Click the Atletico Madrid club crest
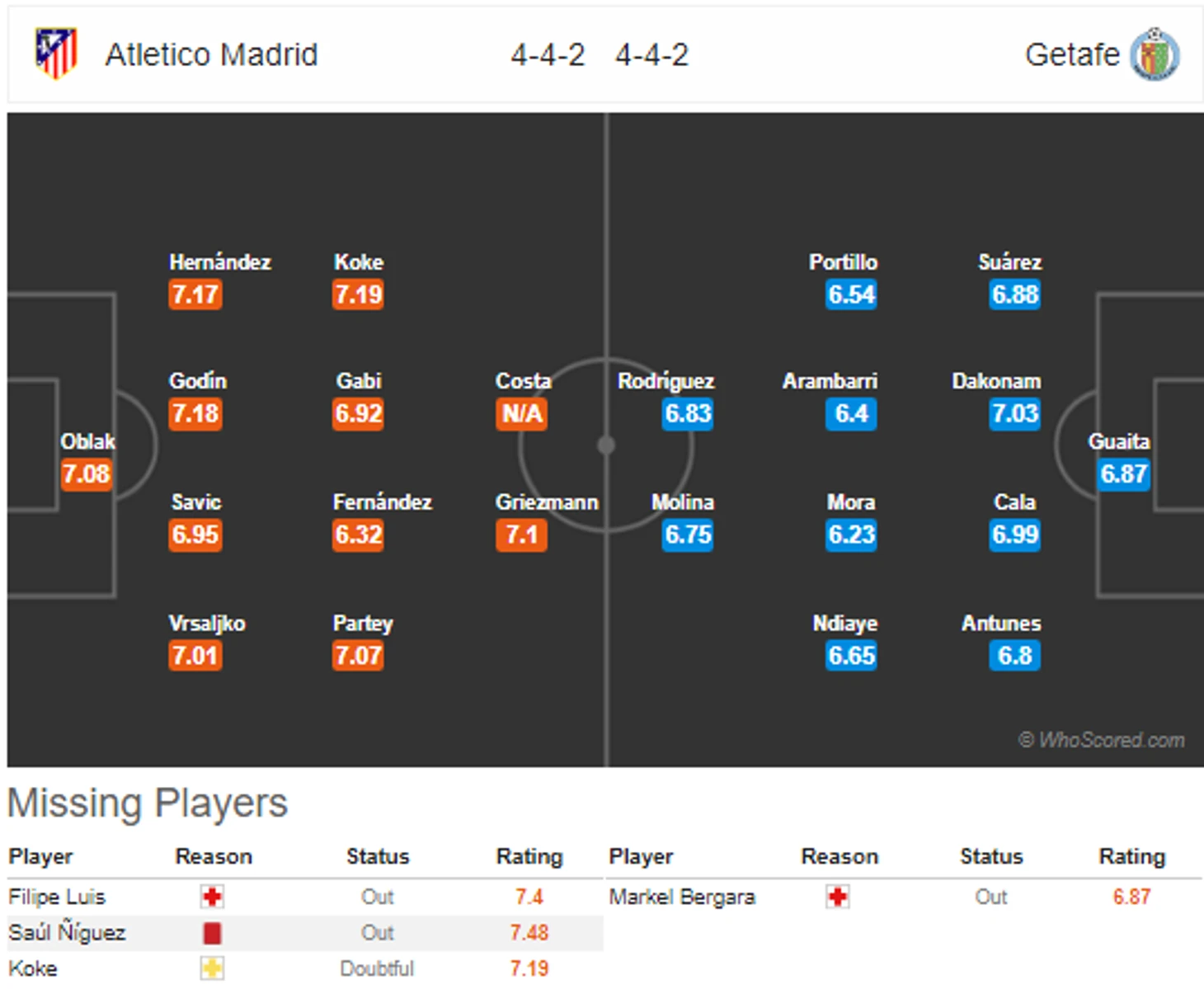1204x989 pixels. [56, 54]
